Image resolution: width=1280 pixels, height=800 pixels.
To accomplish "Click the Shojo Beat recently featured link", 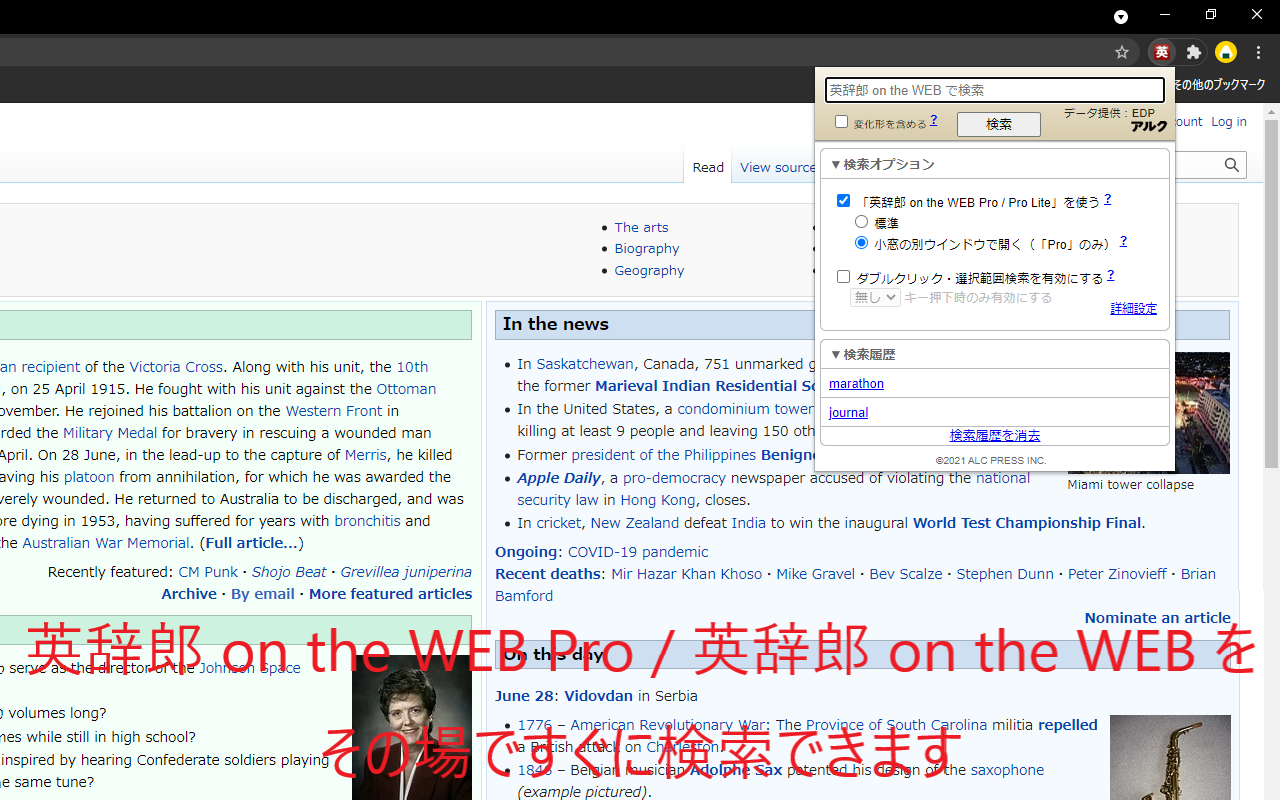I will (289, 572).
